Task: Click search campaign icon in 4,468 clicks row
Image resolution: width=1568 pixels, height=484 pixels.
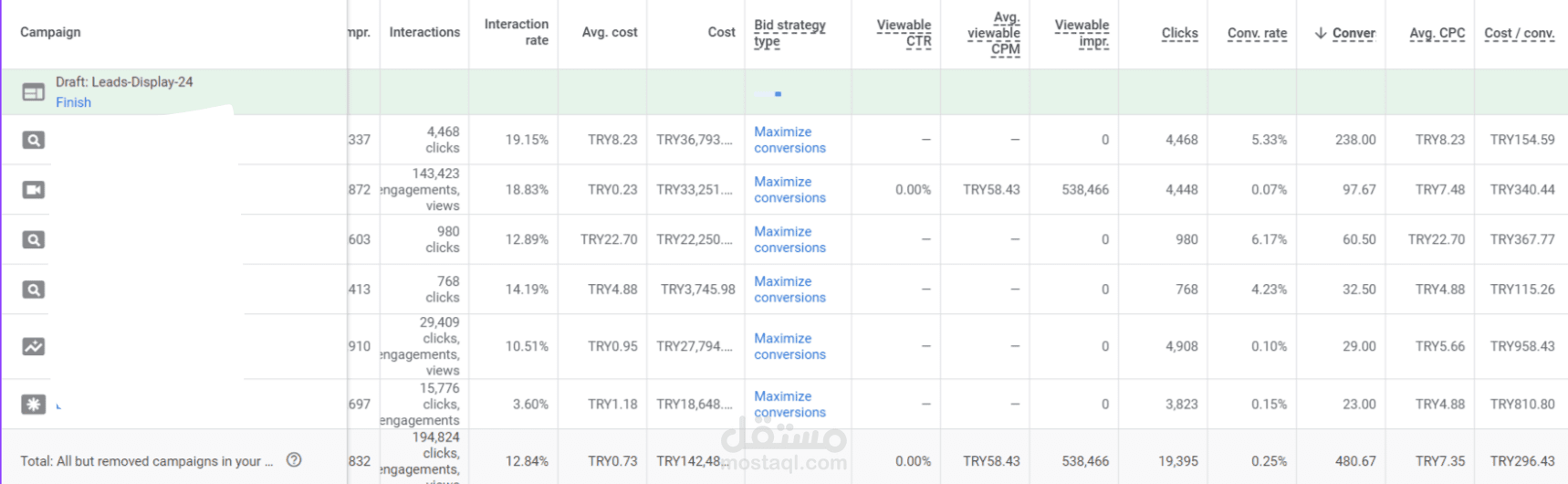Action: point(34,141)
